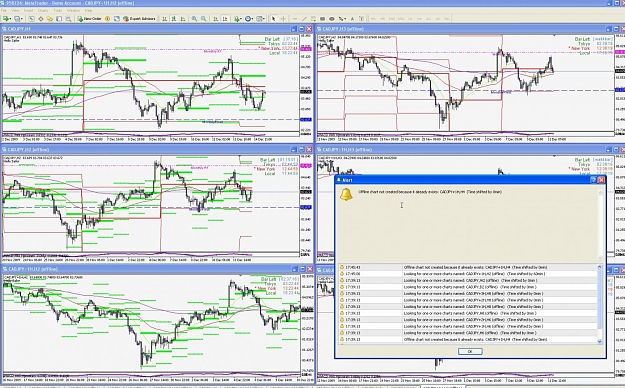Open the Charts menu

[x=43, y=10]
